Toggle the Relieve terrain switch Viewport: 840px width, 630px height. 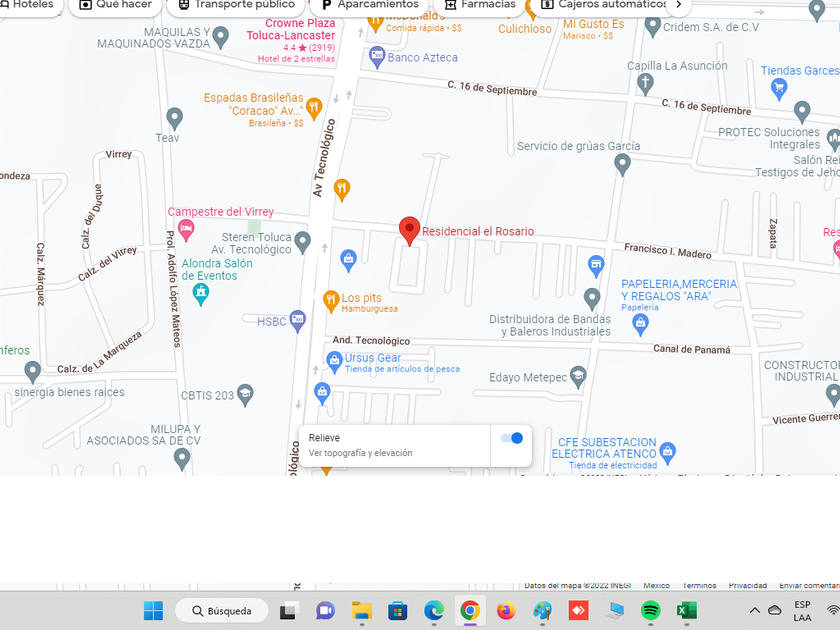(x=512, y=438)
